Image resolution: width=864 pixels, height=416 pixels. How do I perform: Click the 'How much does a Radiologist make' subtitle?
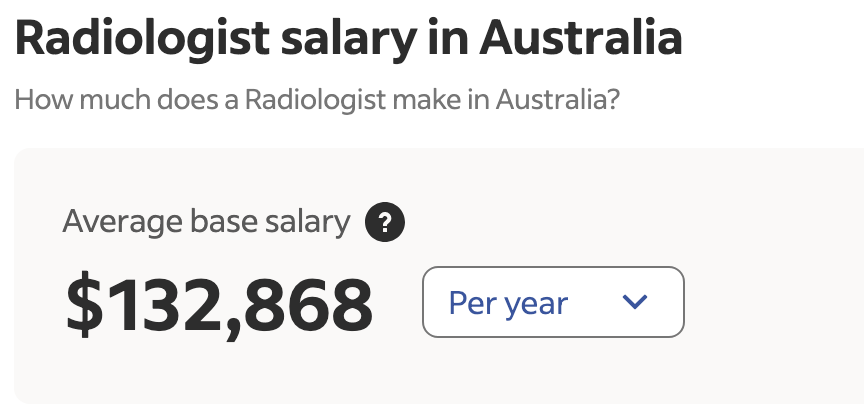(317, 100)
